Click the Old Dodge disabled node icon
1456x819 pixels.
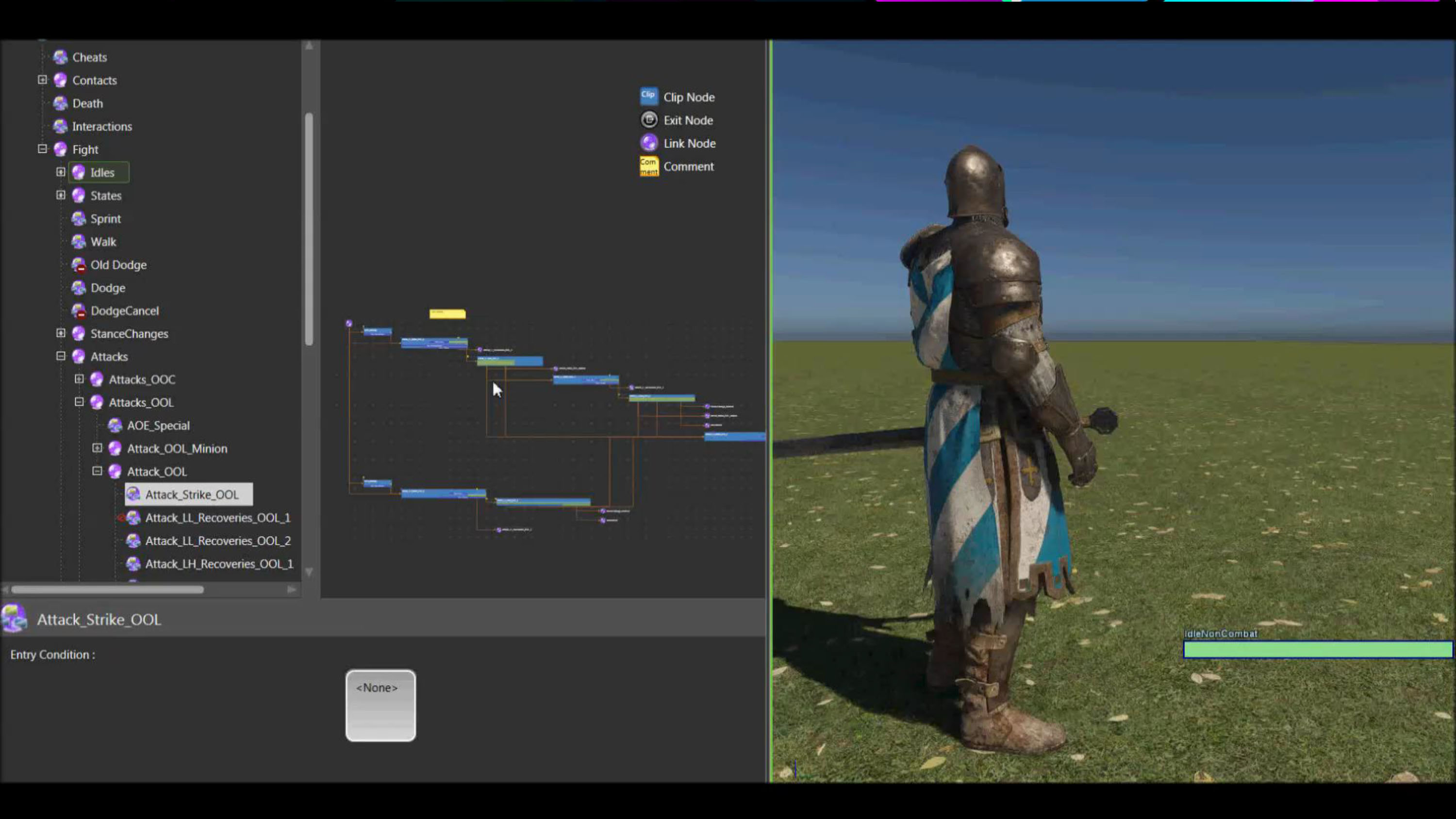pyautogui.click(x=79, y=264)
